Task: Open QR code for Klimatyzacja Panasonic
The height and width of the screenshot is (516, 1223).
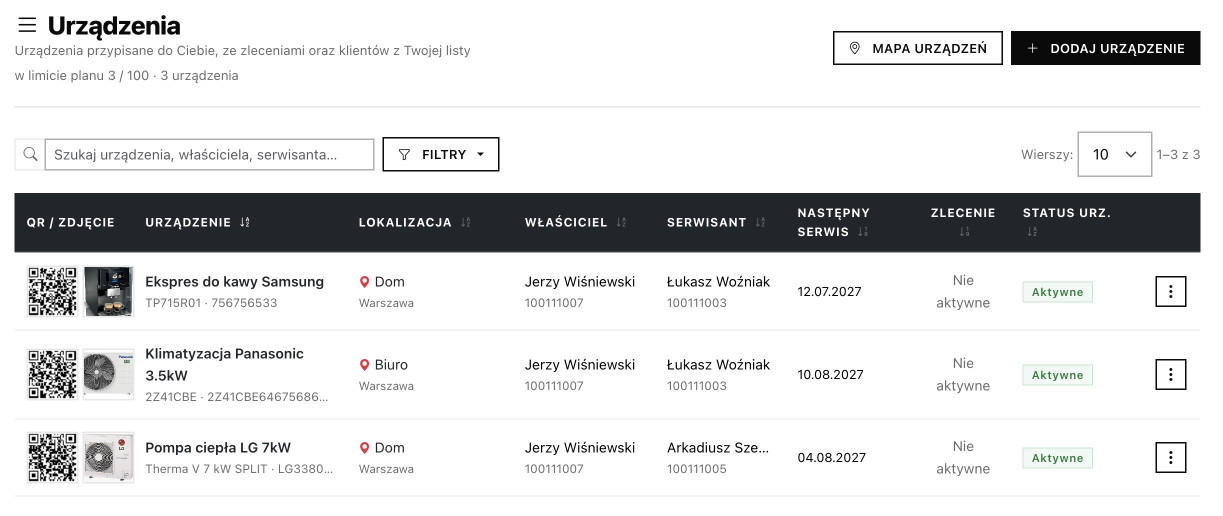Action: pos(52,375)
